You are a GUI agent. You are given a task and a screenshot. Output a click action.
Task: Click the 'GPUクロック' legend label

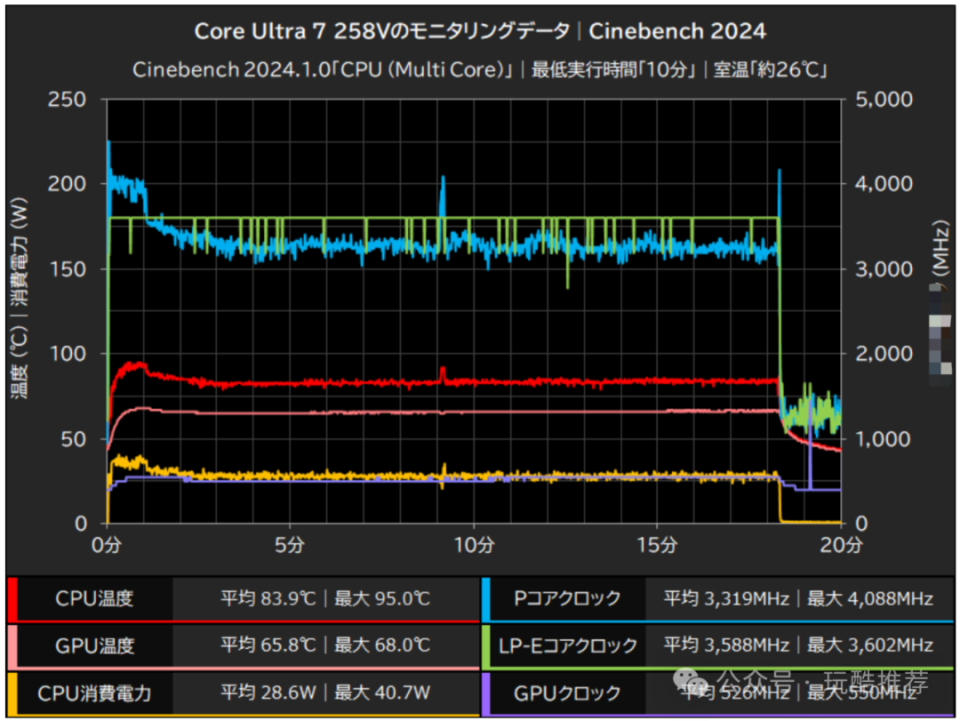568,693
